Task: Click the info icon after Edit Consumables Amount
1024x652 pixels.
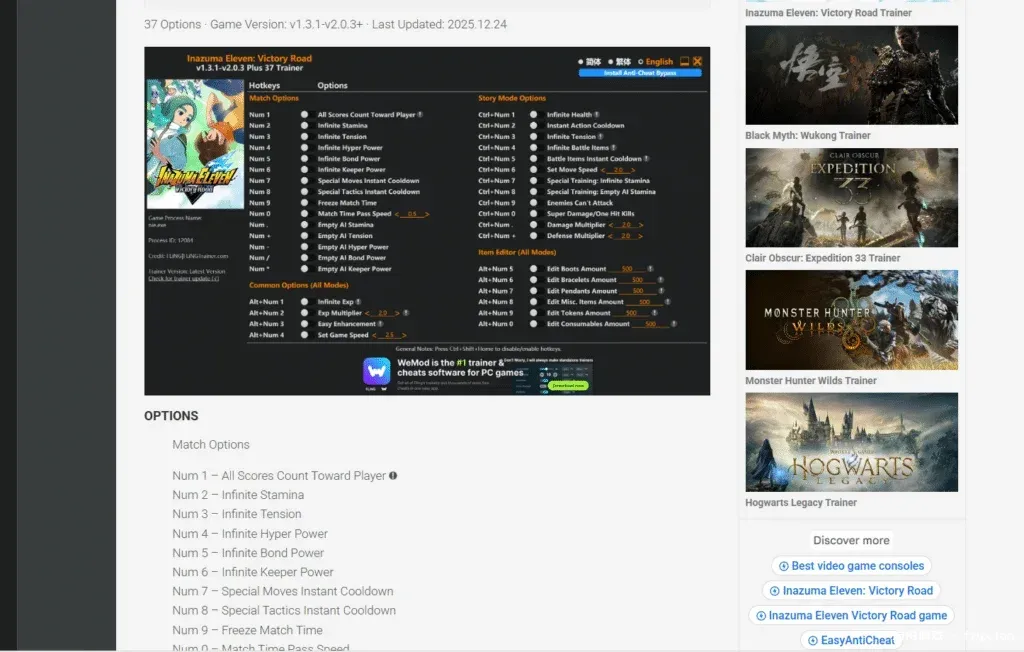Action: [673, 324]
